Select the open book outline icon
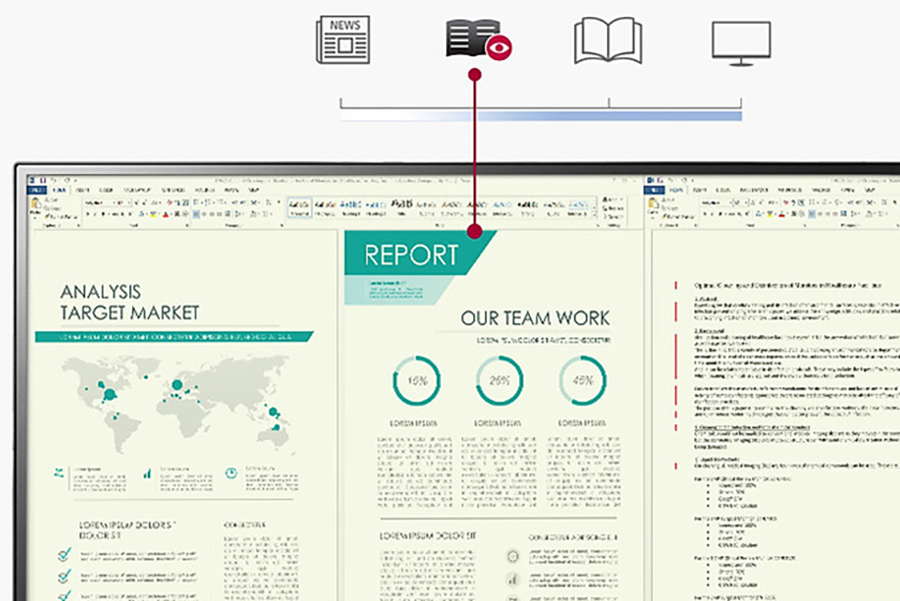 tap(608, 40)
